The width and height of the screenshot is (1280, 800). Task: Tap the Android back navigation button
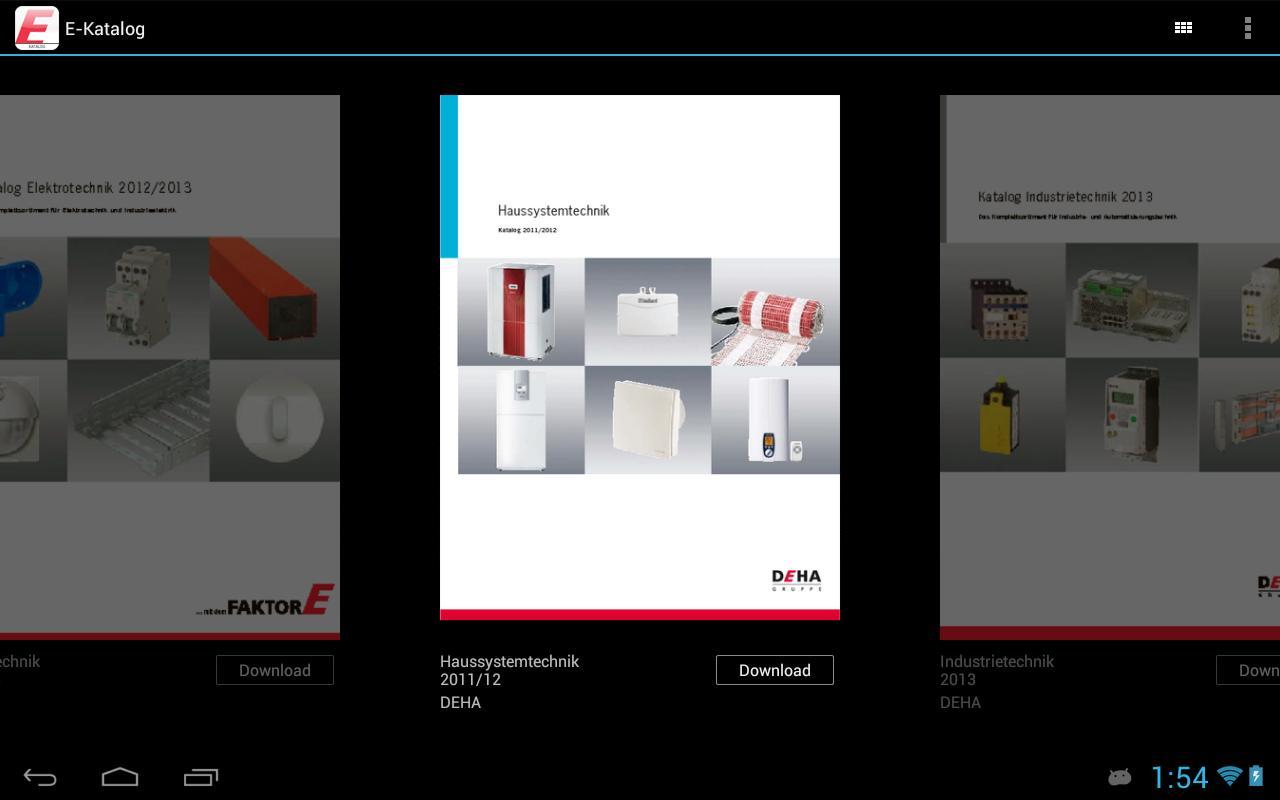(40, 777)
